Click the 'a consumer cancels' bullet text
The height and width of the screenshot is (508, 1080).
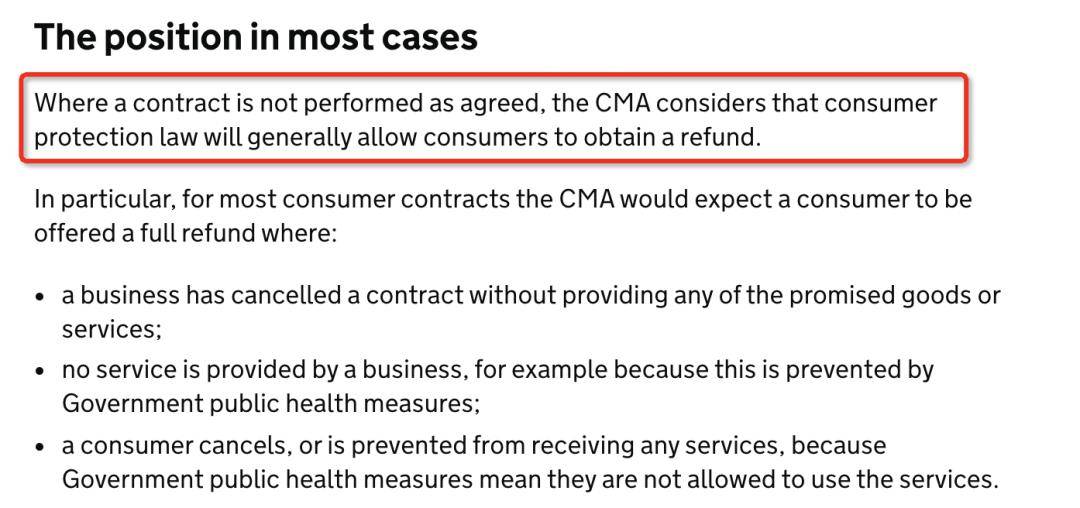coord(174,446)
